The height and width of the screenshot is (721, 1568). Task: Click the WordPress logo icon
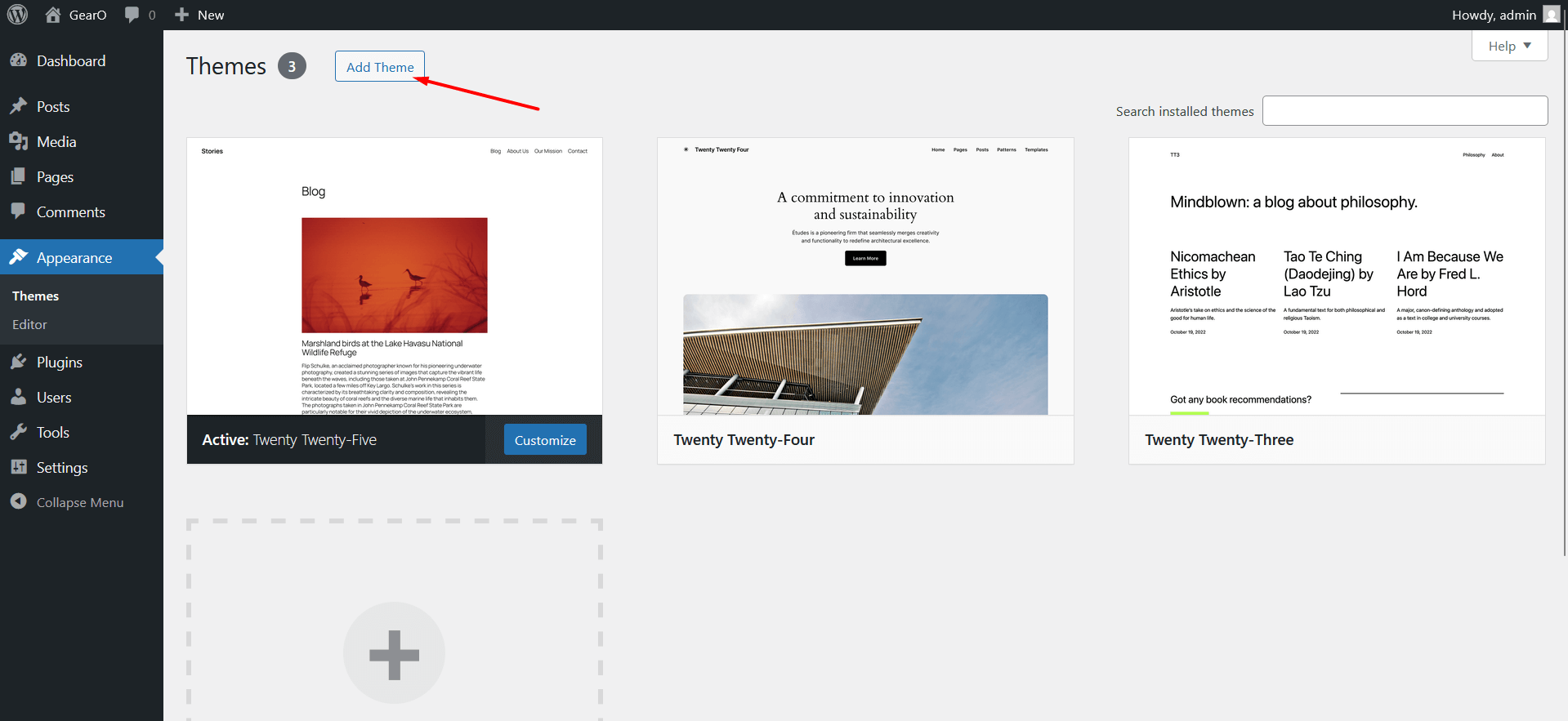(x=17, y=15)
